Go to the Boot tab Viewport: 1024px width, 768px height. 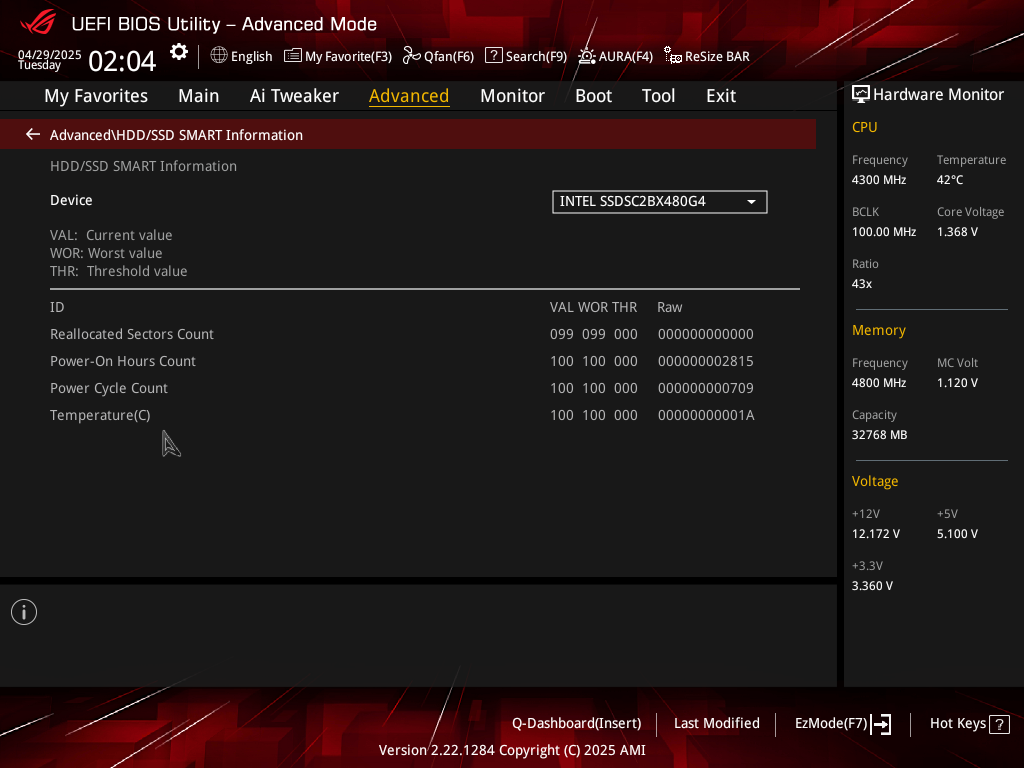point(593,96)
